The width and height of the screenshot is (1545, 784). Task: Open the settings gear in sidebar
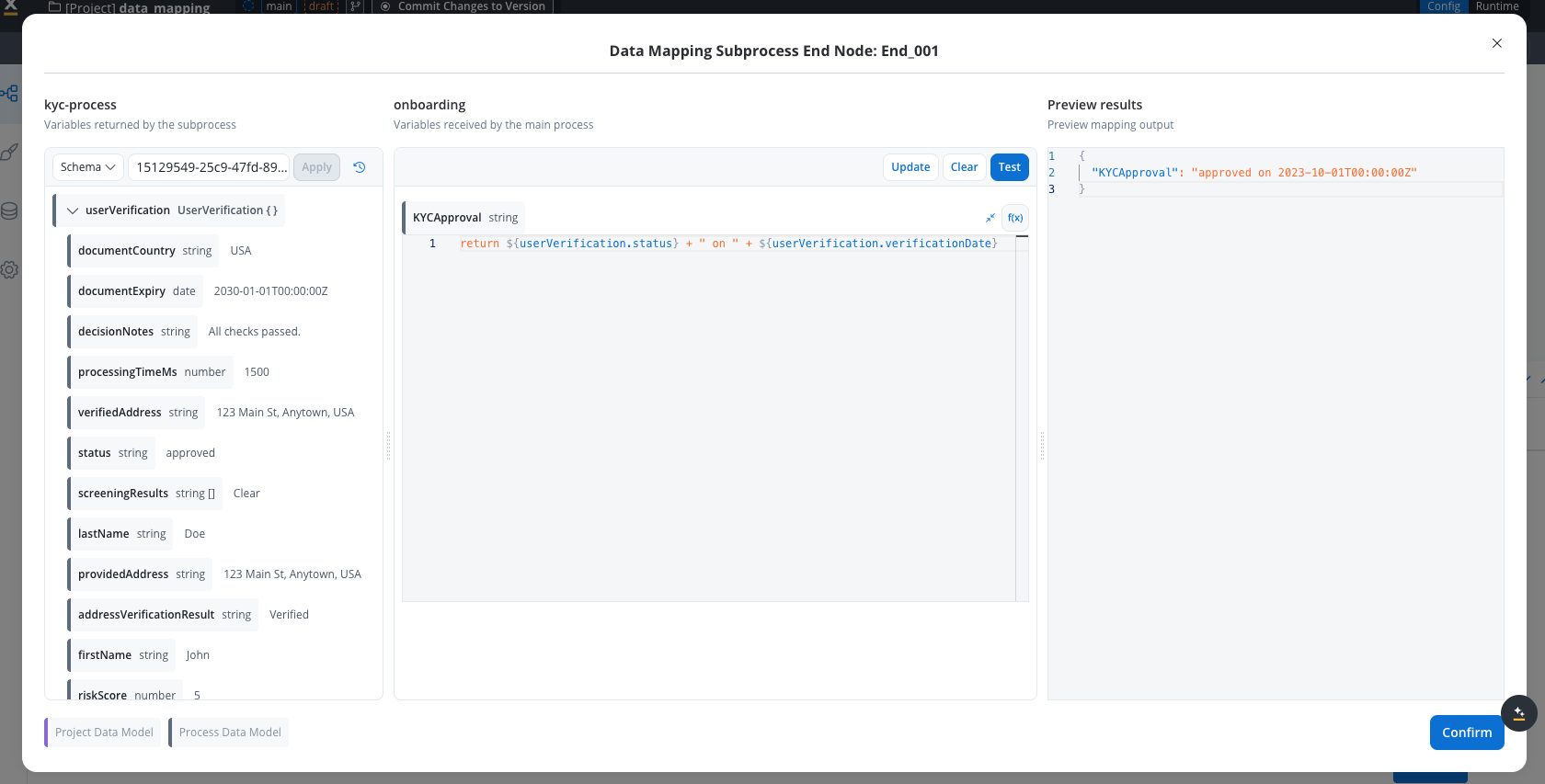coord(9,270)
